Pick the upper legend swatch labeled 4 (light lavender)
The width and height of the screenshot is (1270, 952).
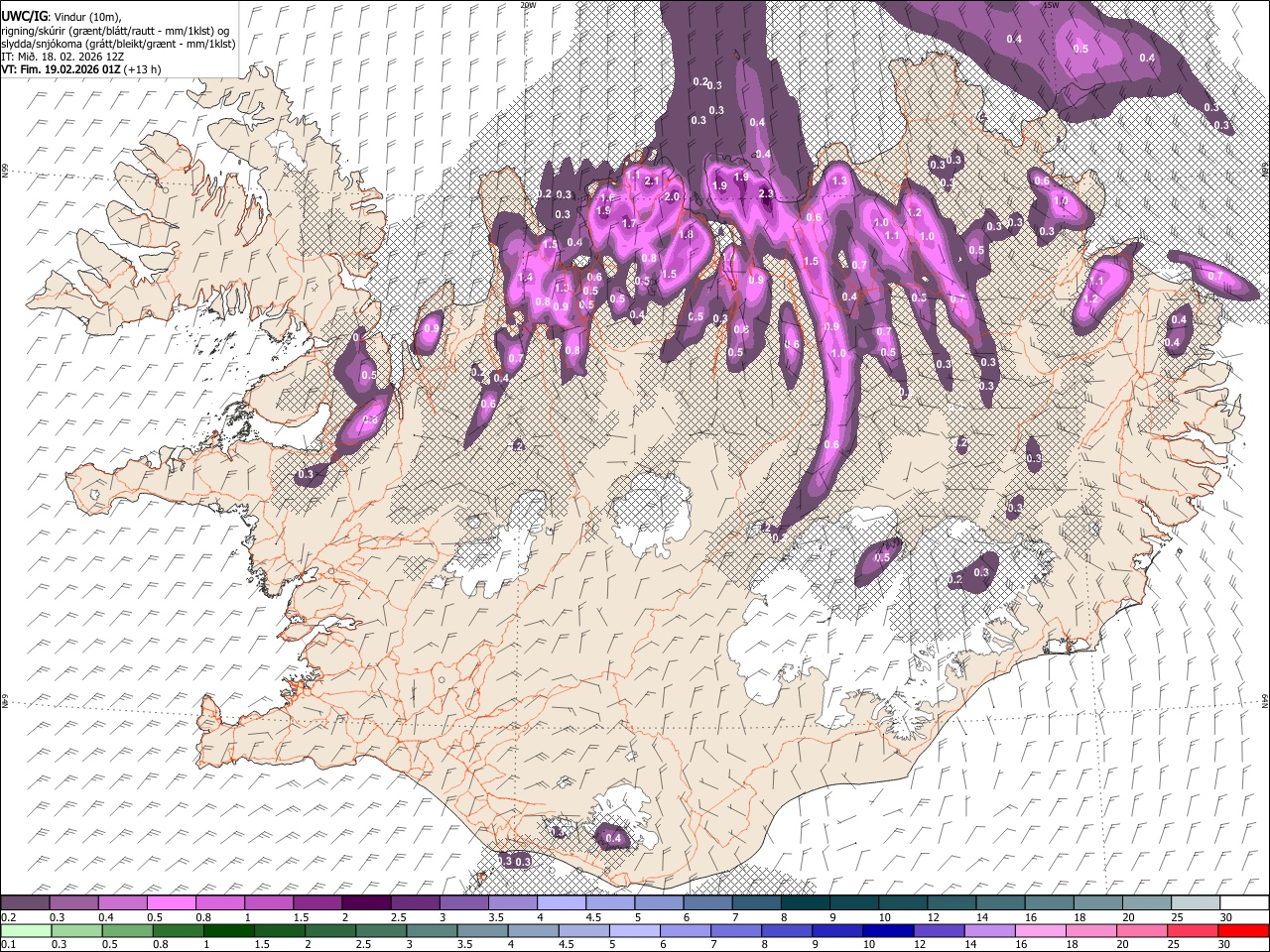tap(562, 903)
